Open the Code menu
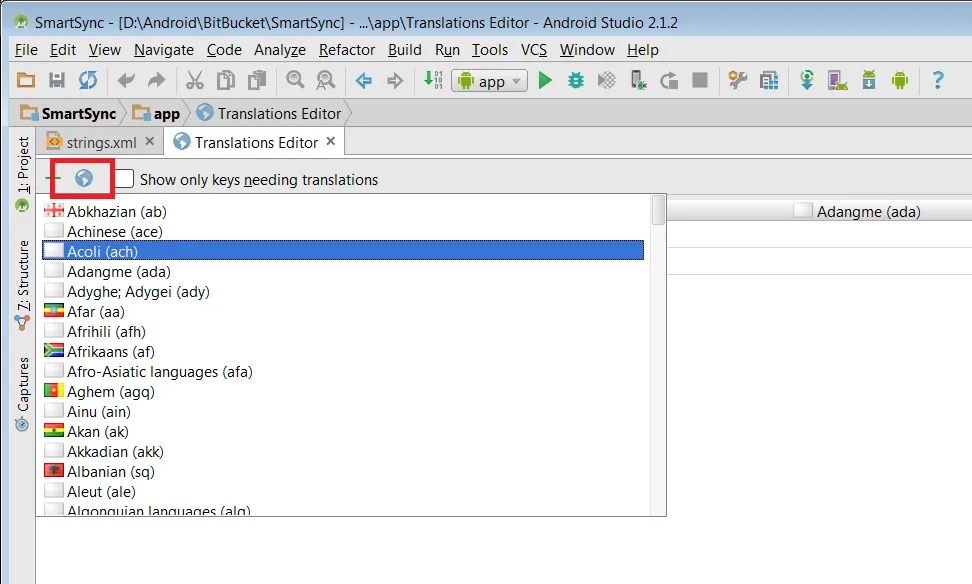The height and width of the screenshot is (584, 972). (224, 50)
